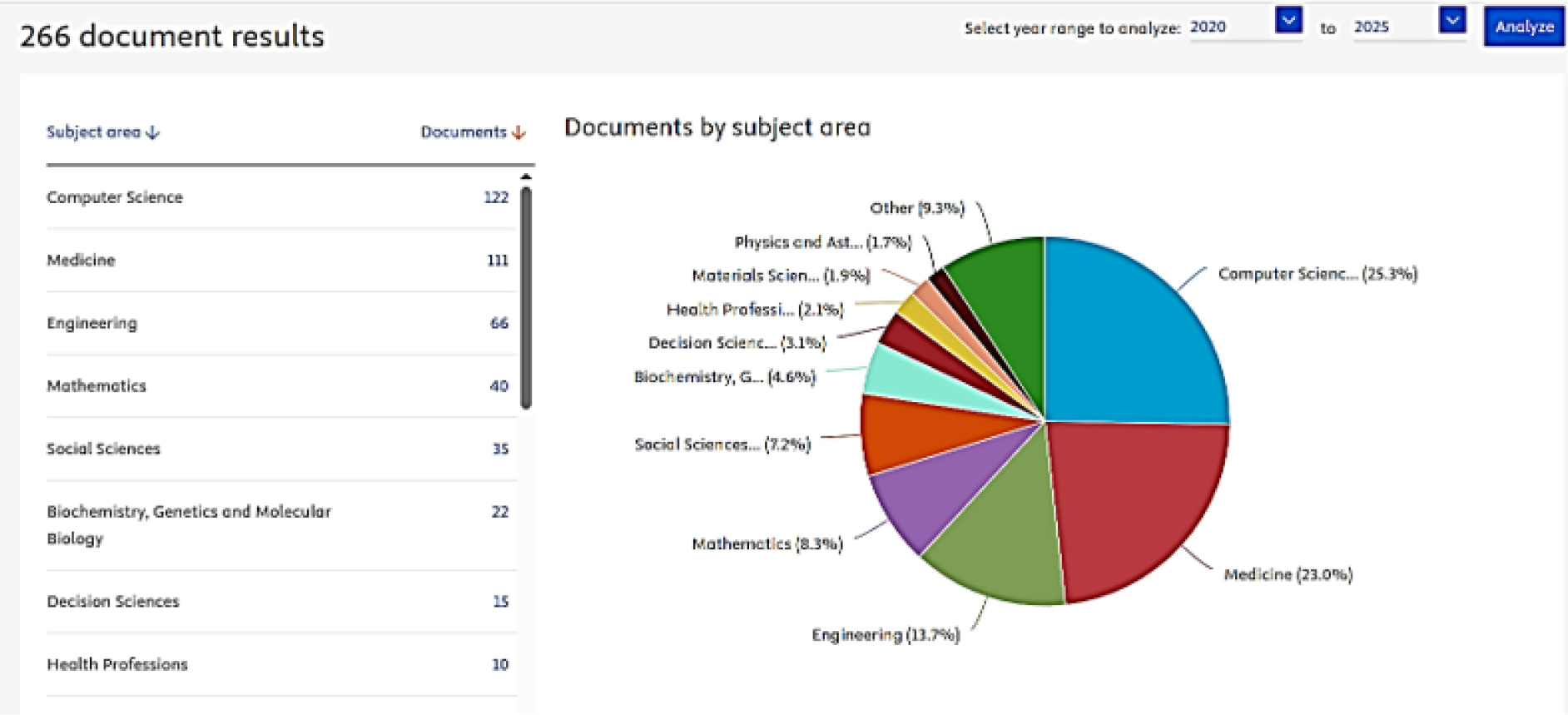Click the Decision Scienc... (3.1%) label
The height and width of the screenshot is (715, 1568).
(x=737, y=342)
